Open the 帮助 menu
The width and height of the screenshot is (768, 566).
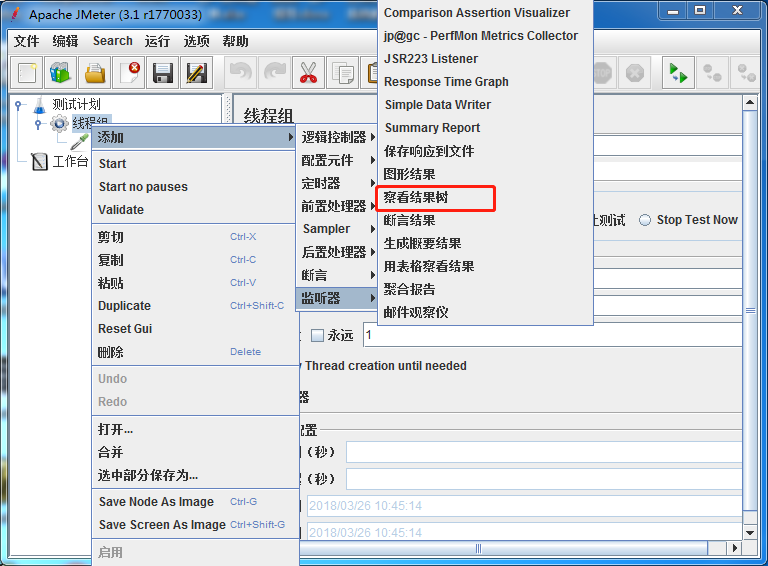tap(235, 41)
